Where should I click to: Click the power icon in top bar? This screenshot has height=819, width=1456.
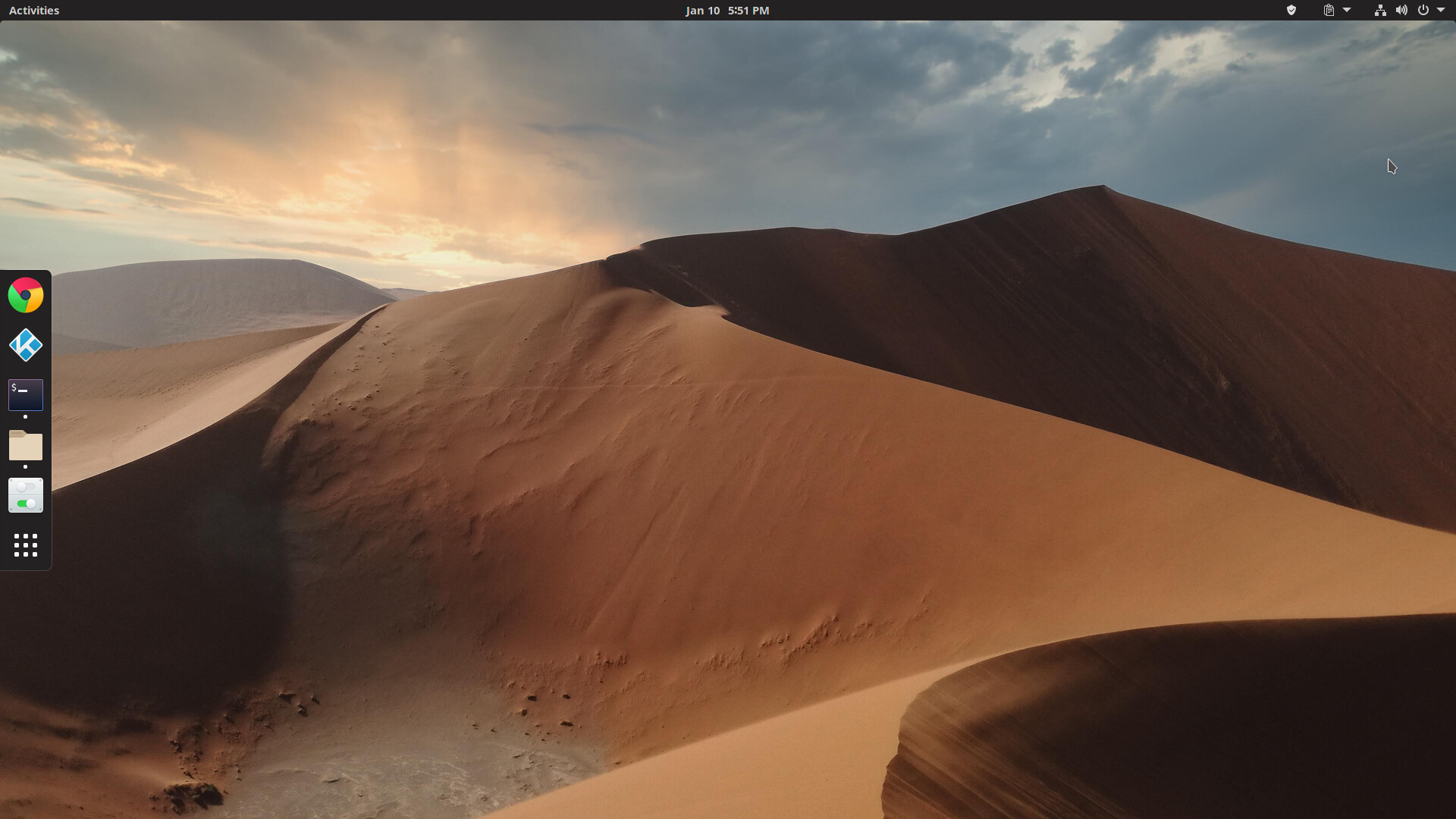pyautogui.click(x=1423, y=10)
